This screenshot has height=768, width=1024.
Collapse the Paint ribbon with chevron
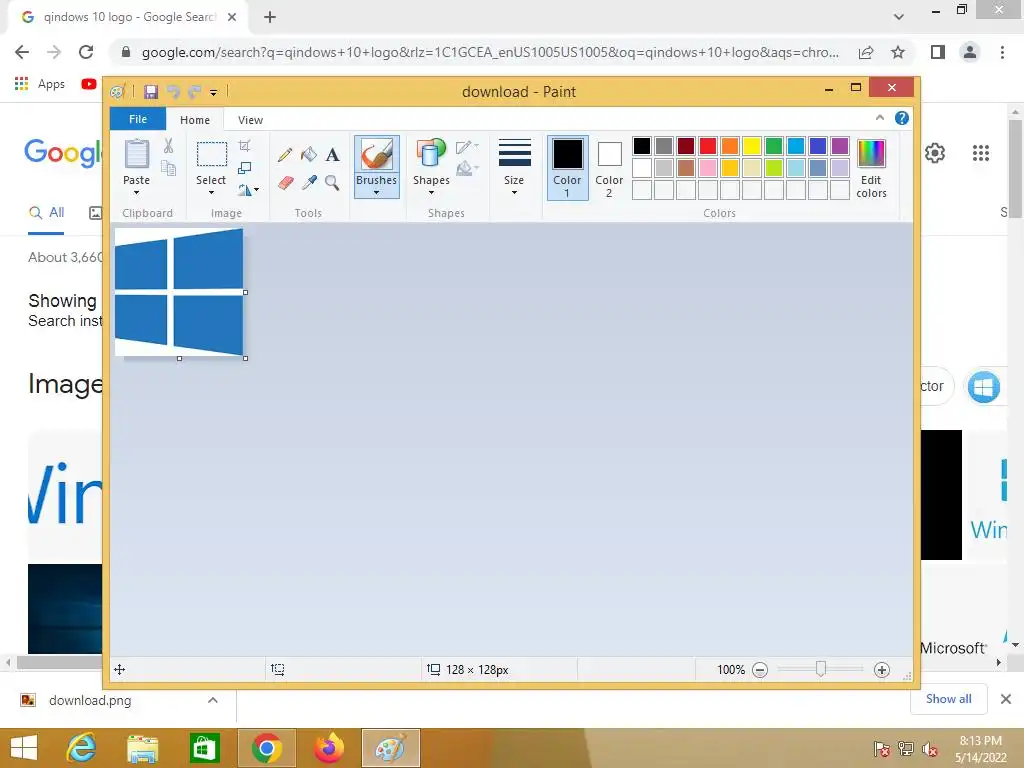coord(880,118)
